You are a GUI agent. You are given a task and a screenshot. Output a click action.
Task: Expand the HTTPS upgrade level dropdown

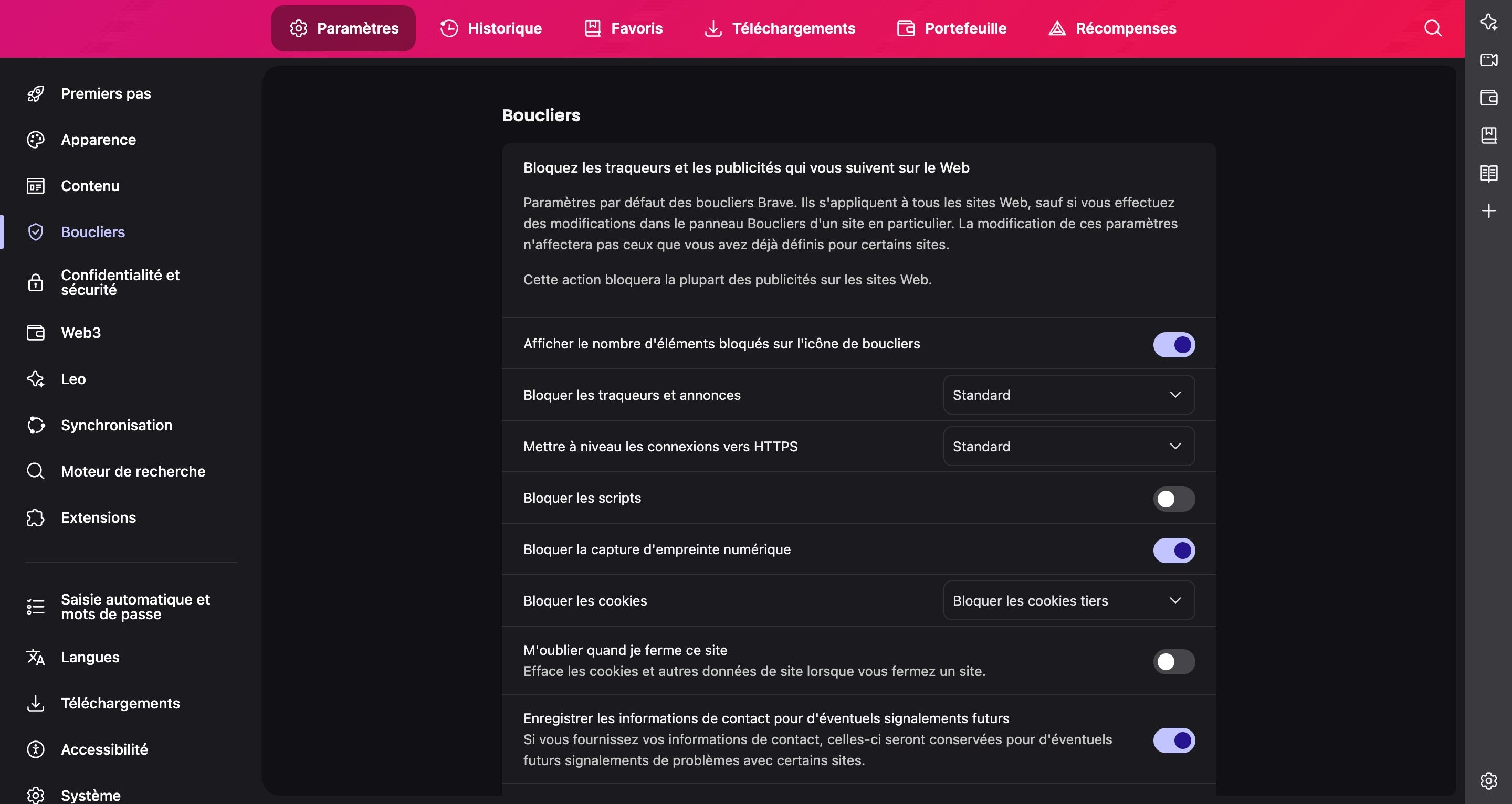1068,446
